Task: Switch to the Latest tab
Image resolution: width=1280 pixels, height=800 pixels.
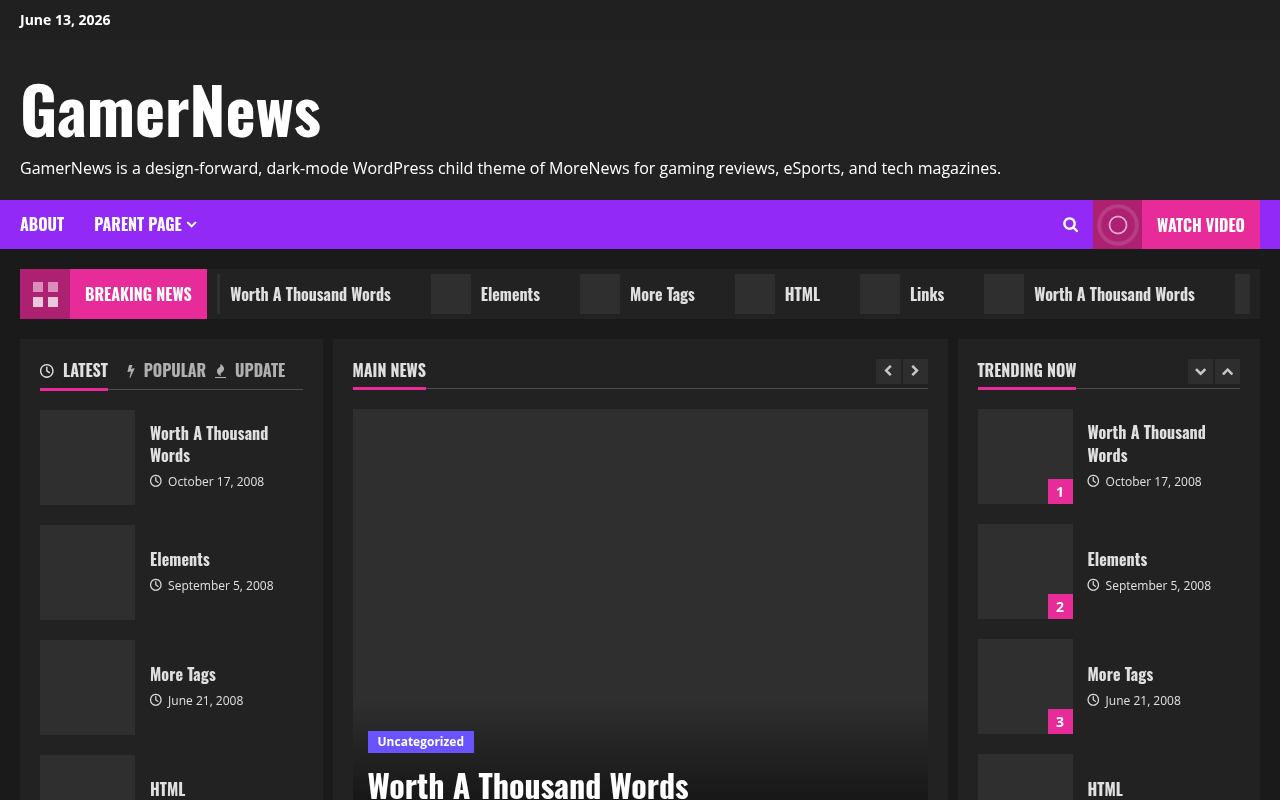Action: click(74, 370)
